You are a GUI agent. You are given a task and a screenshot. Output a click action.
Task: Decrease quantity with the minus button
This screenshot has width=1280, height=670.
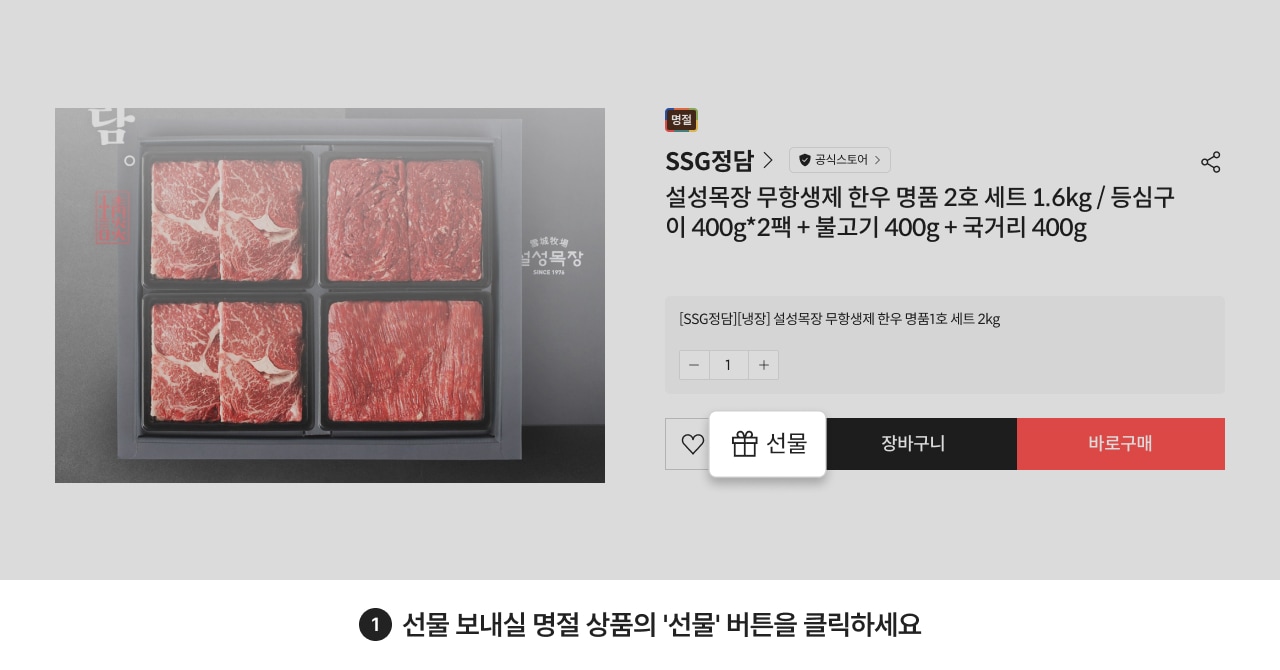(694, 365)
